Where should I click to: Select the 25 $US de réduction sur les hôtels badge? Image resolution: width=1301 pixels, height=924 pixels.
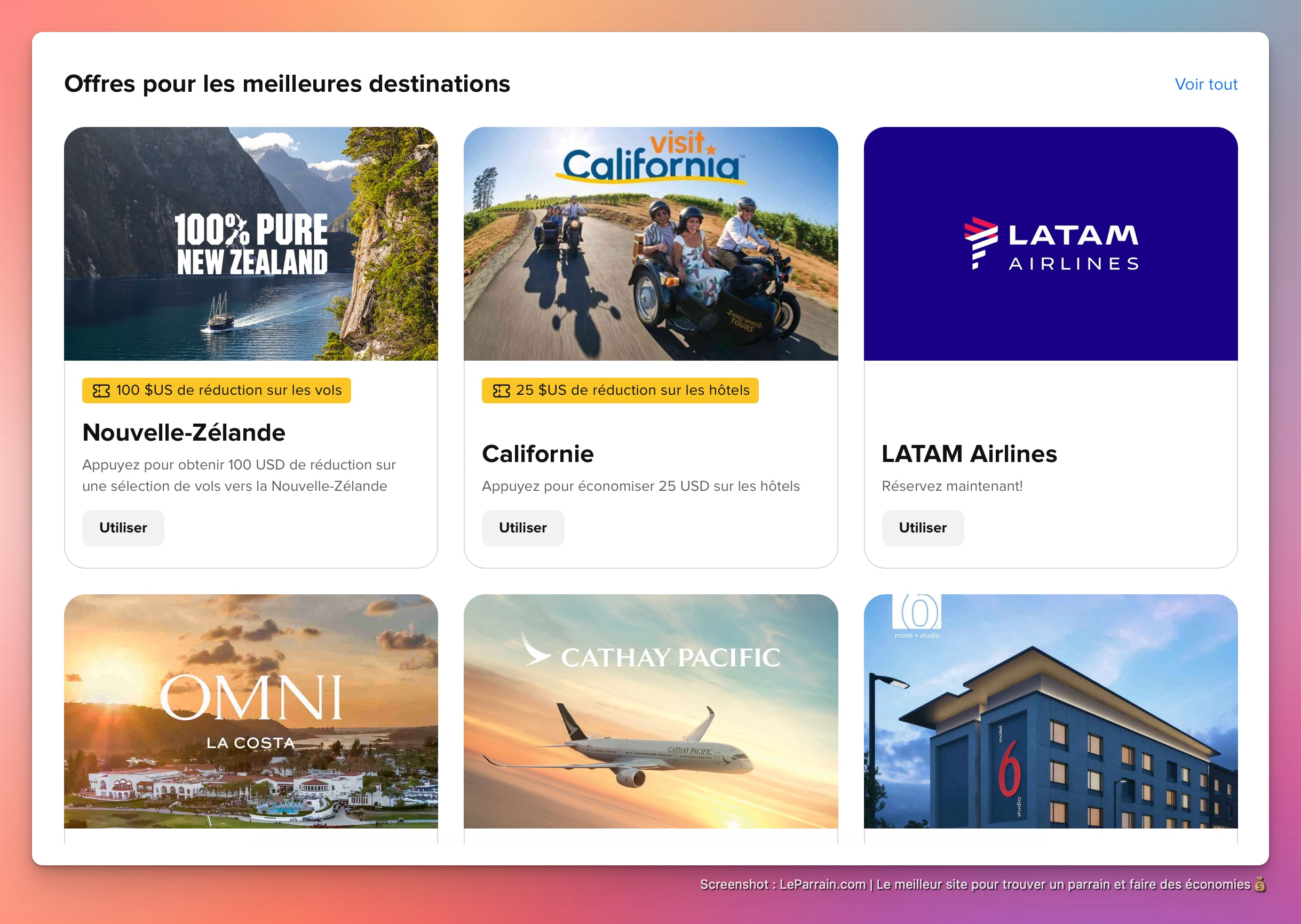point(620,391)
